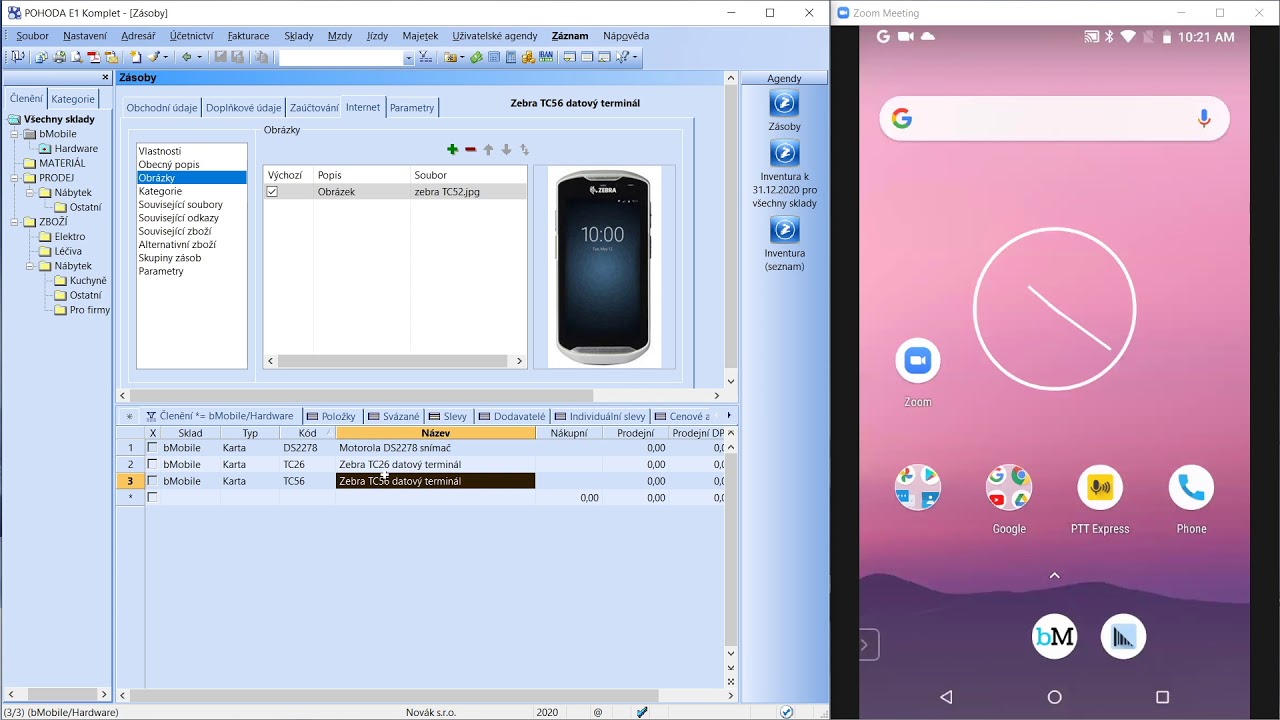The height and width of the screenshot is (720, 1280).
Task: Open the Phone app on Android
Action: click(x=1191, y=488)
